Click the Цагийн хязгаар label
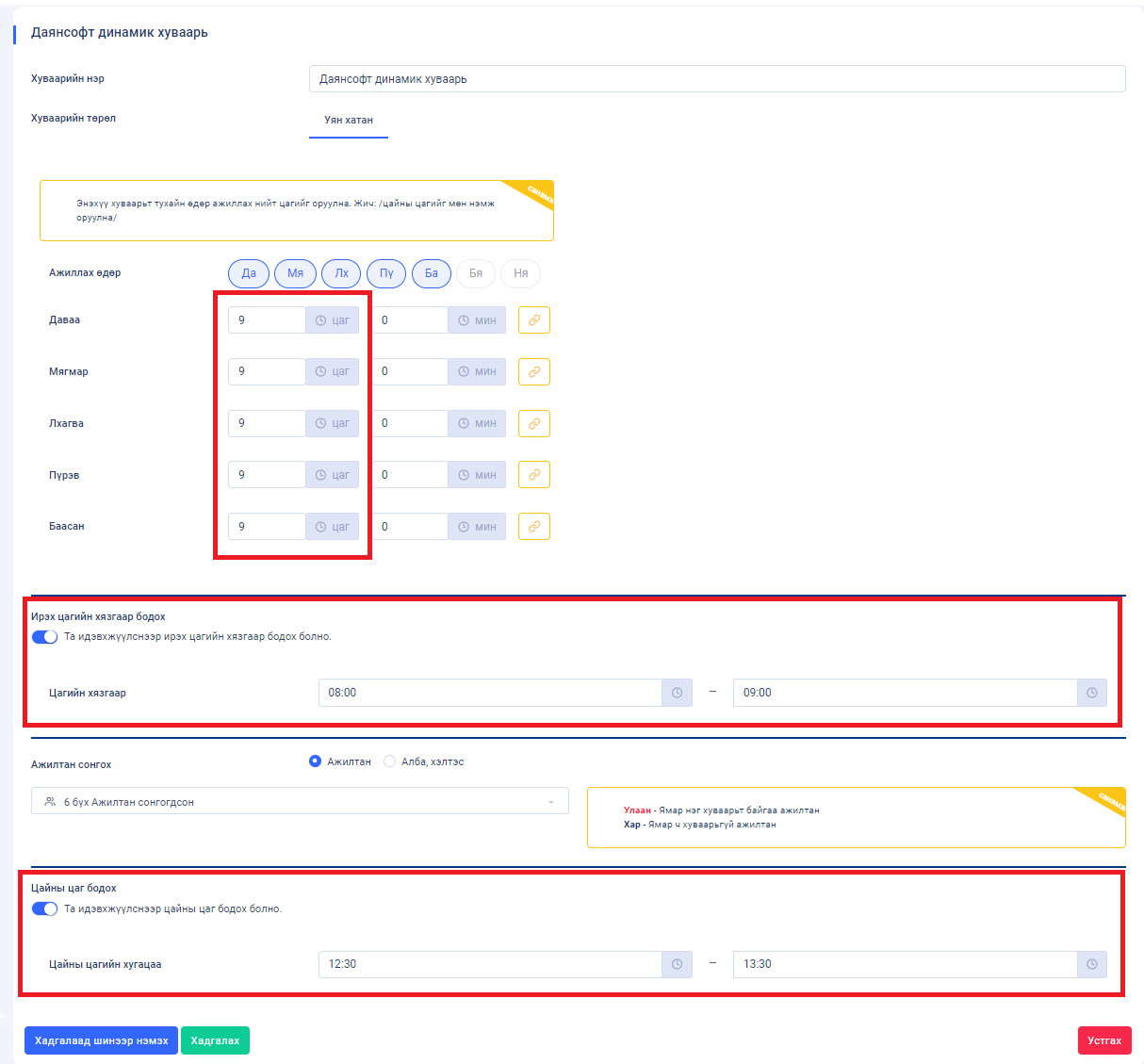The width and height of the screenshot is (1144, 1064). pos(88,693)
